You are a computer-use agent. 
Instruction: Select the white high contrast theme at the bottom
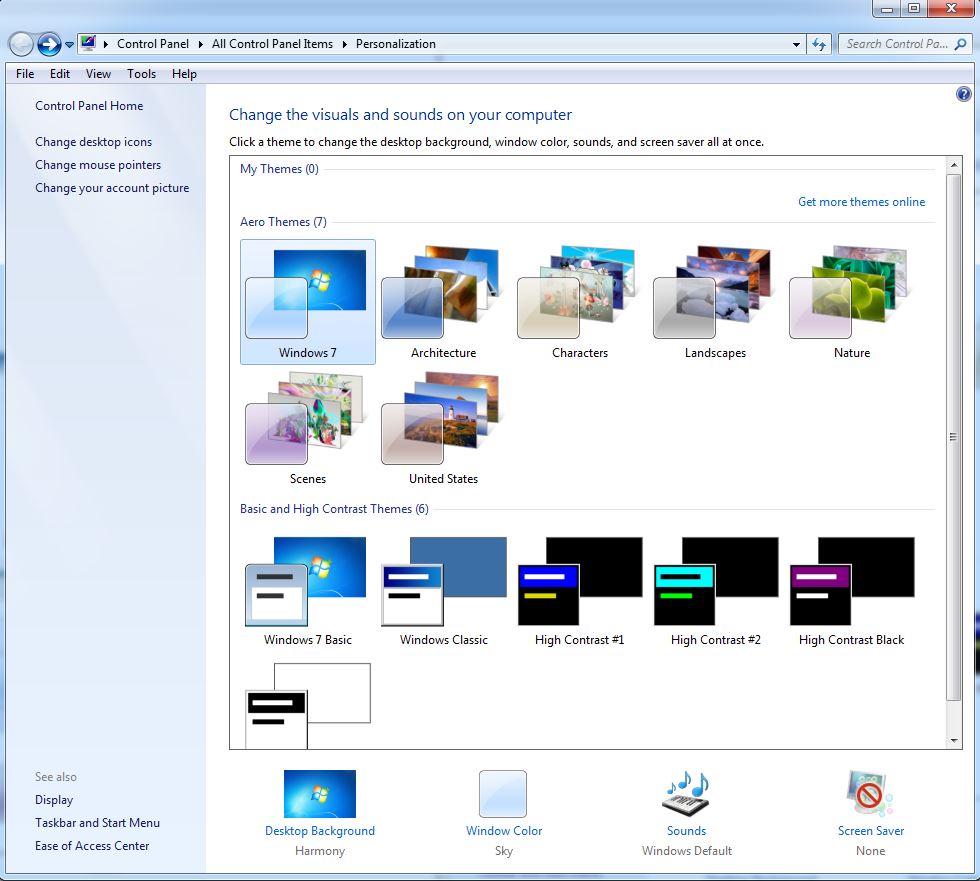pos(308,705)
